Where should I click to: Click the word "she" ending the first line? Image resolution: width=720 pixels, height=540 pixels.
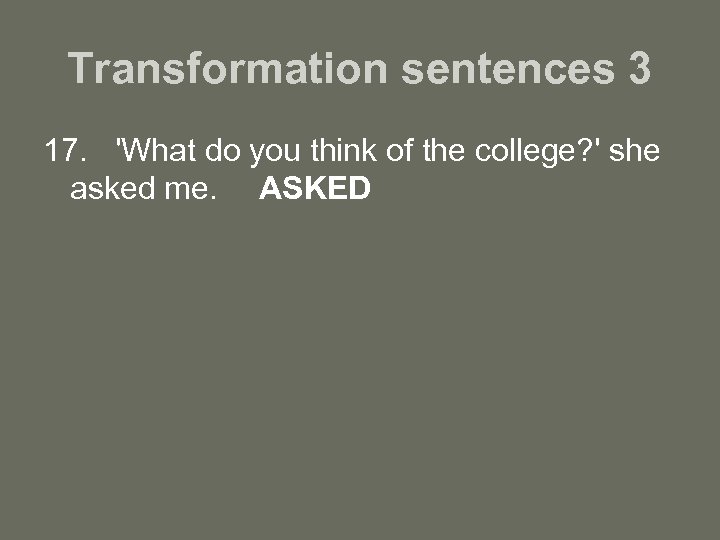click(635, 153)
